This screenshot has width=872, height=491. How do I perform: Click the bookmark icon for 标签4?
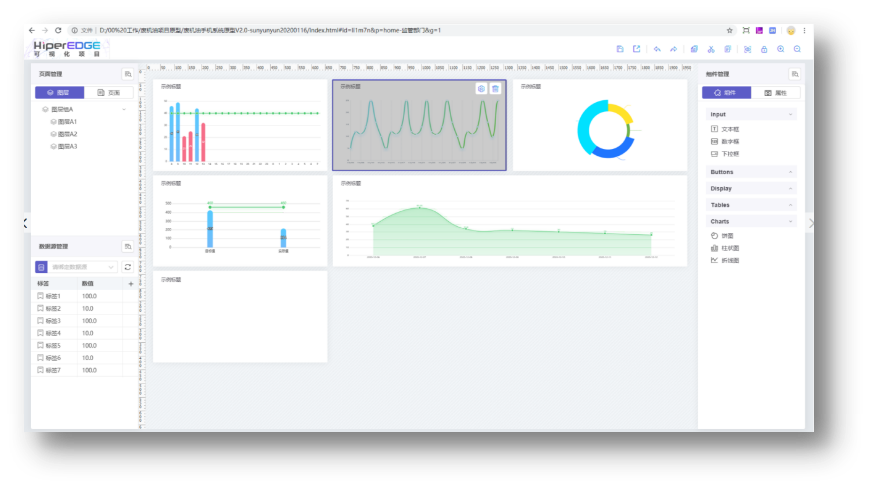(40, 333)
